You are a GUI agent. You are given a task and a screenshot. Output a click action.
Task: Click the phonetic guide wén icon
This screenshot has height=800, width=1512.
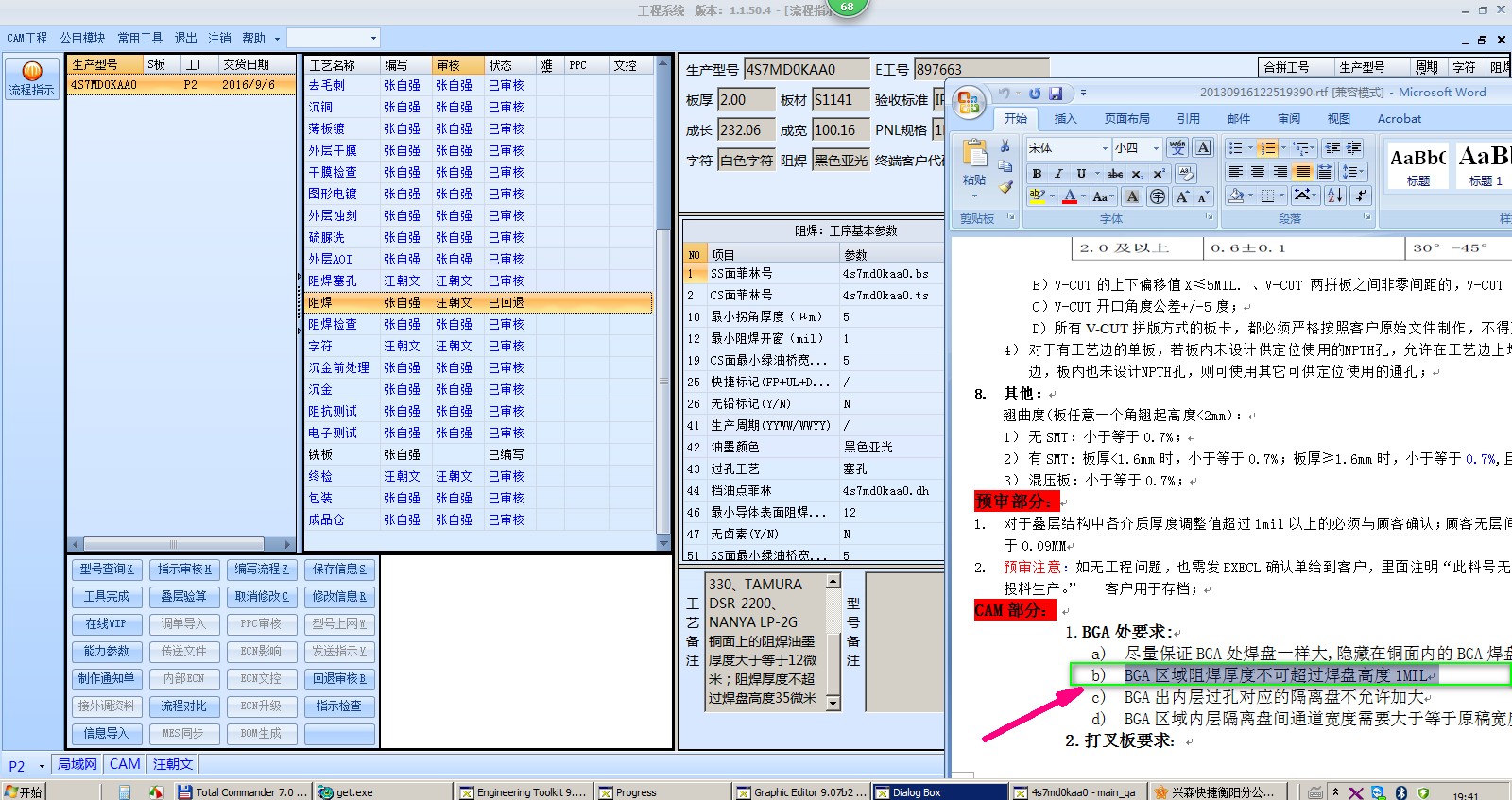click(x=1177, y=147)
